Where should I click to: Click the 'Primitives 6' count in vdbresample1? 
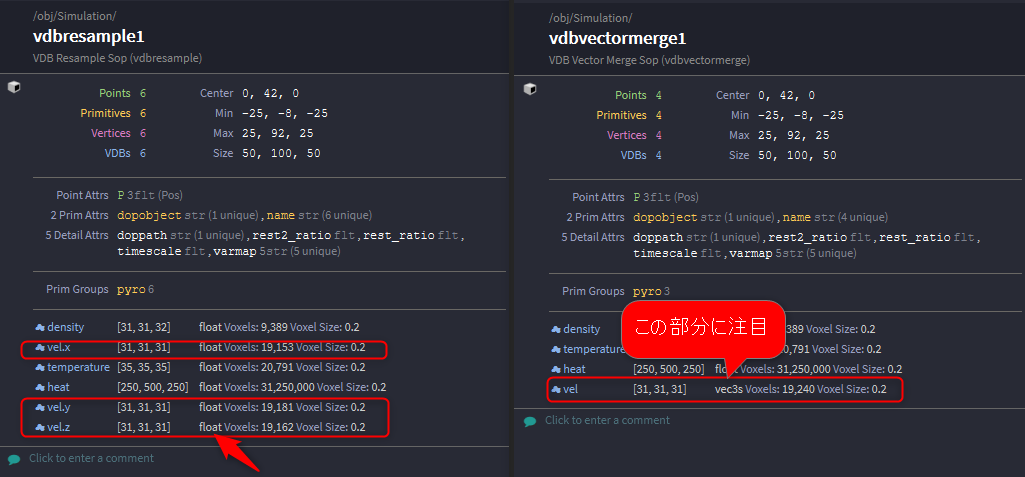point(113,114)
